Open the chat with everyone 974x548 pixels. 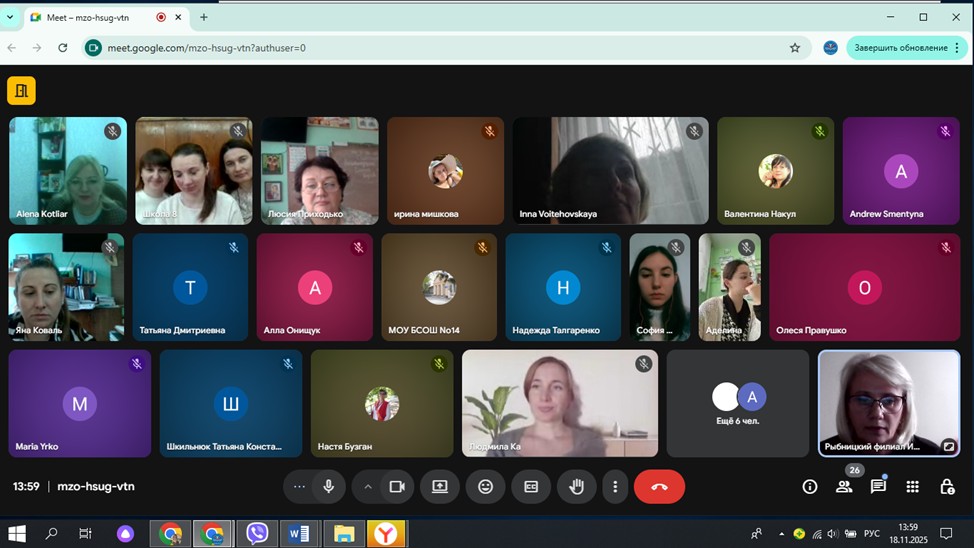[878, 487]
